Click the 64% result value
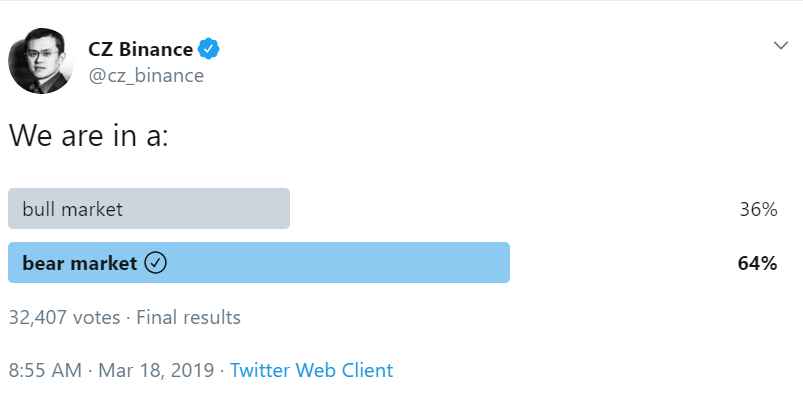The image size is (803, 399). [x=757, y=263]
